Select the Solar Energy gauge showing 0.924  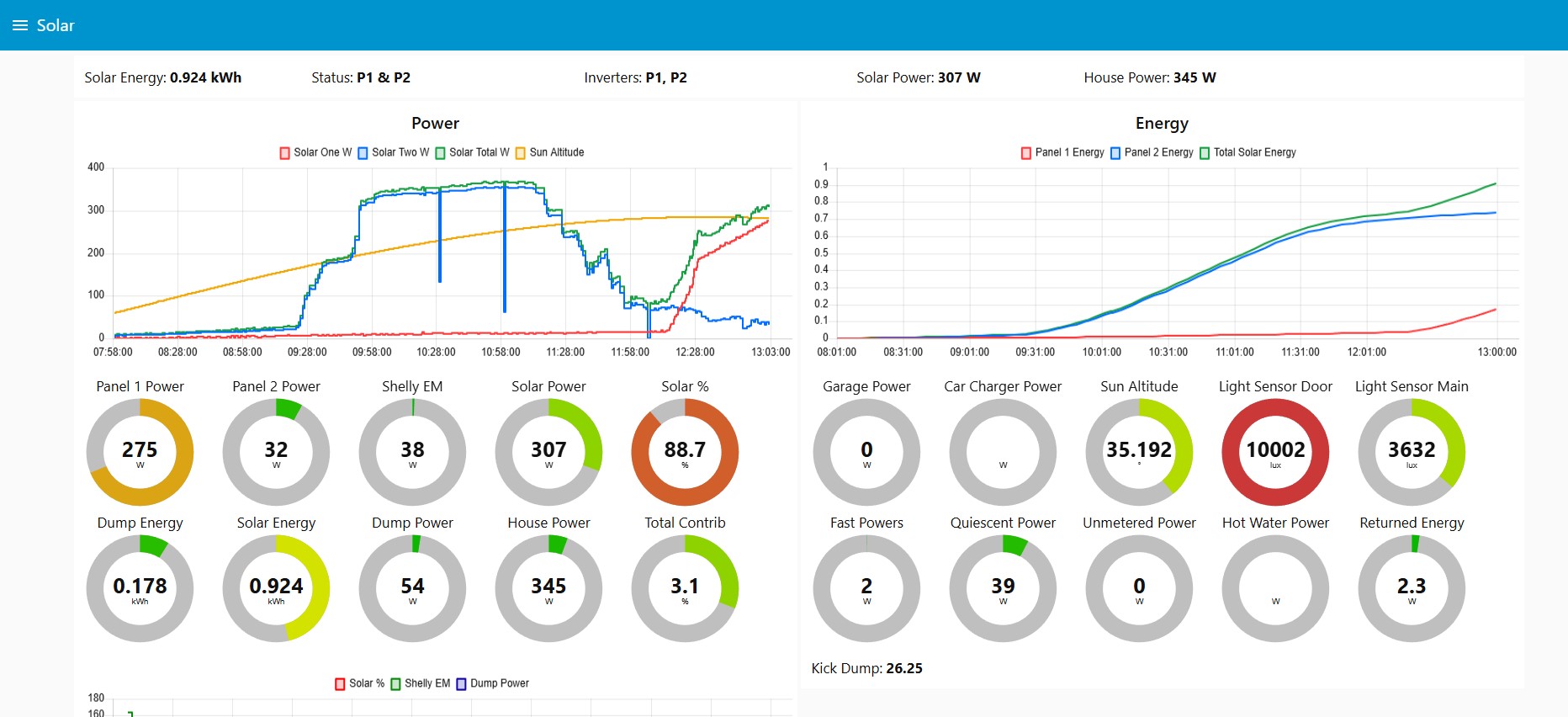tap(276, 588)
